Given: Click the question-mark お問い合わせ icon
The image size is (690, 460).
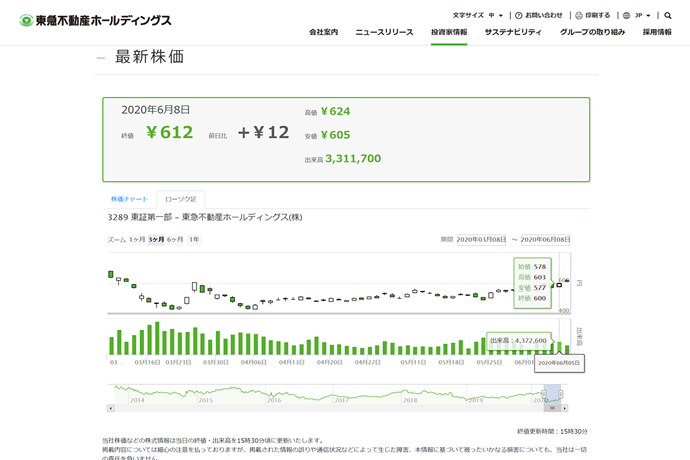Looking at the screenshot, I should (519, 15).
